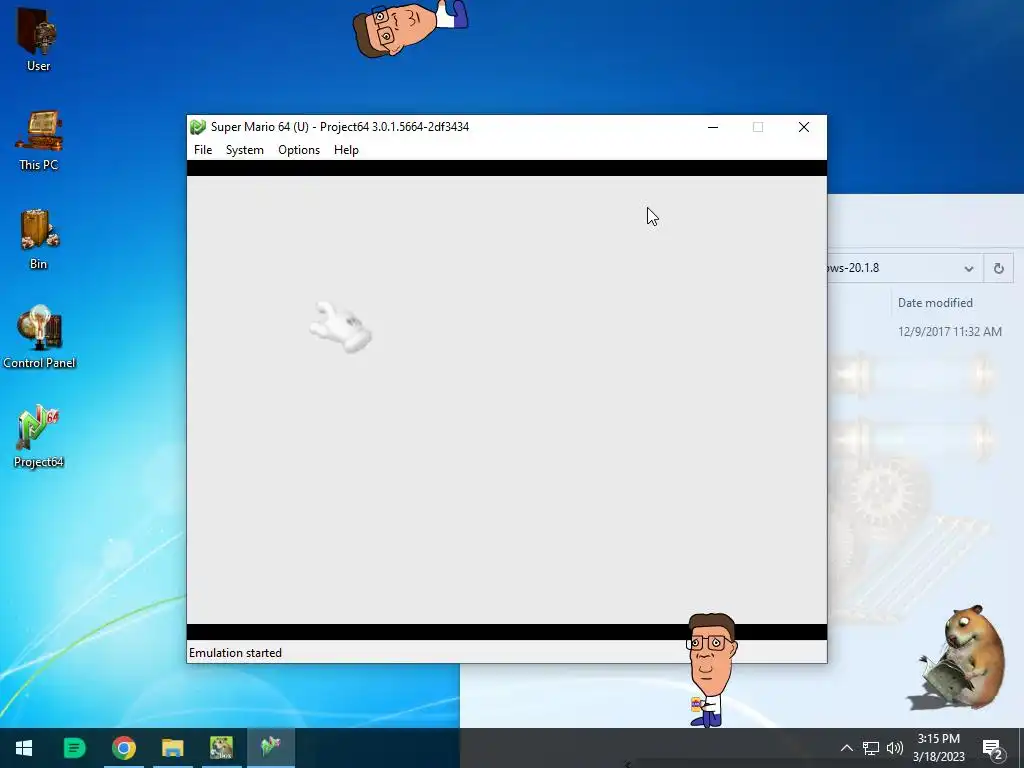Open File Explorer from the taskbar
This screenshot has width=1024, height=768.
point(172,748)
